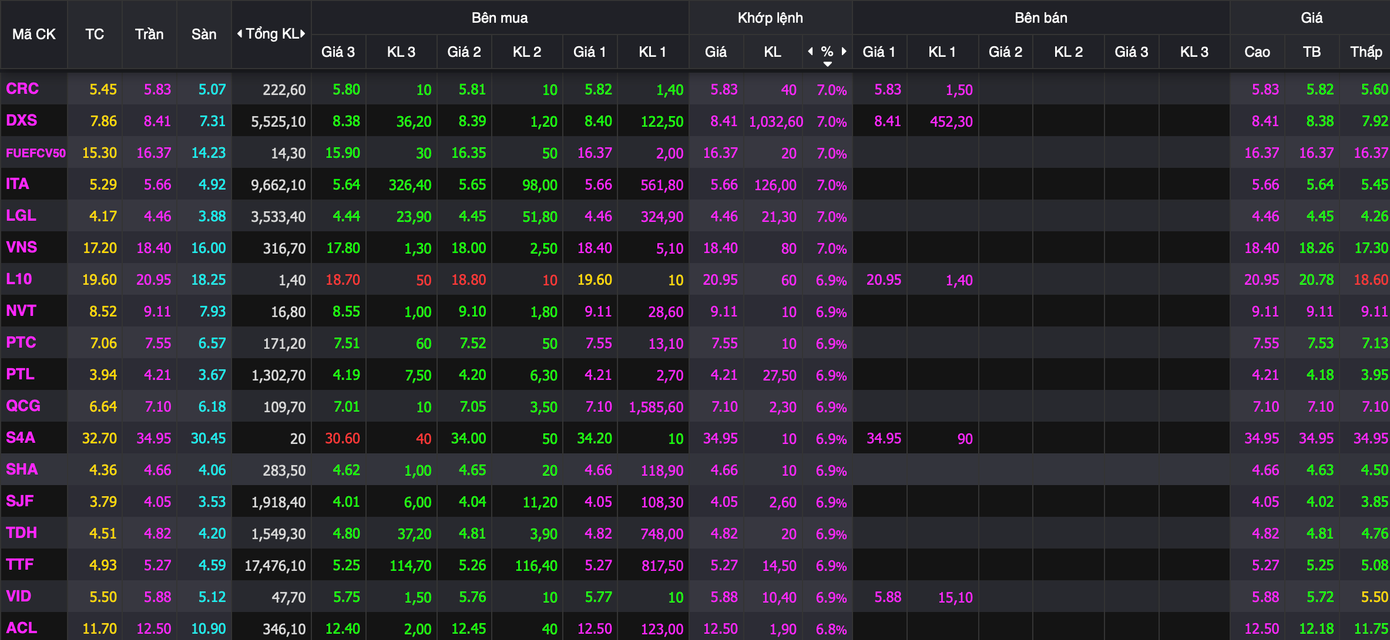The image size is (1390, 640).
Task: Click the Sàn column header
Action: [204, 34]
